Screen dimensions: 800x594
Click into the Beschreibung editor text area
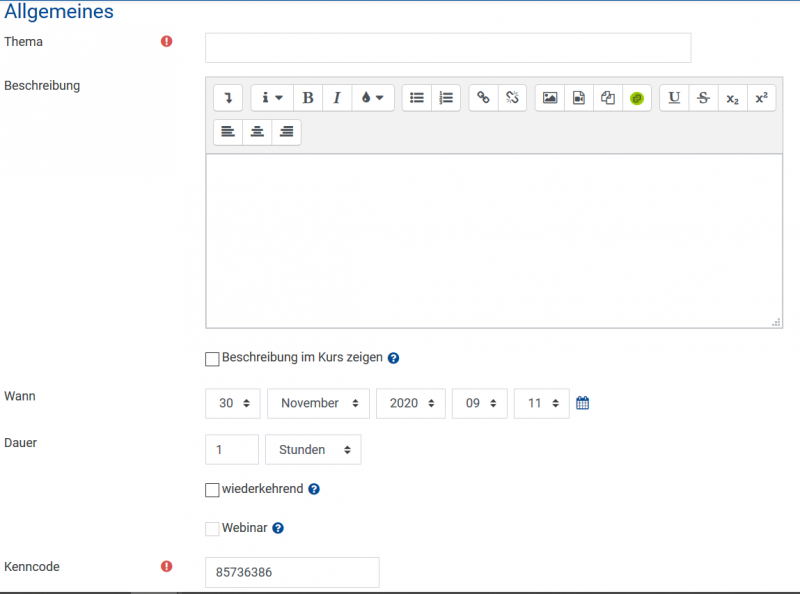point(494,241)
